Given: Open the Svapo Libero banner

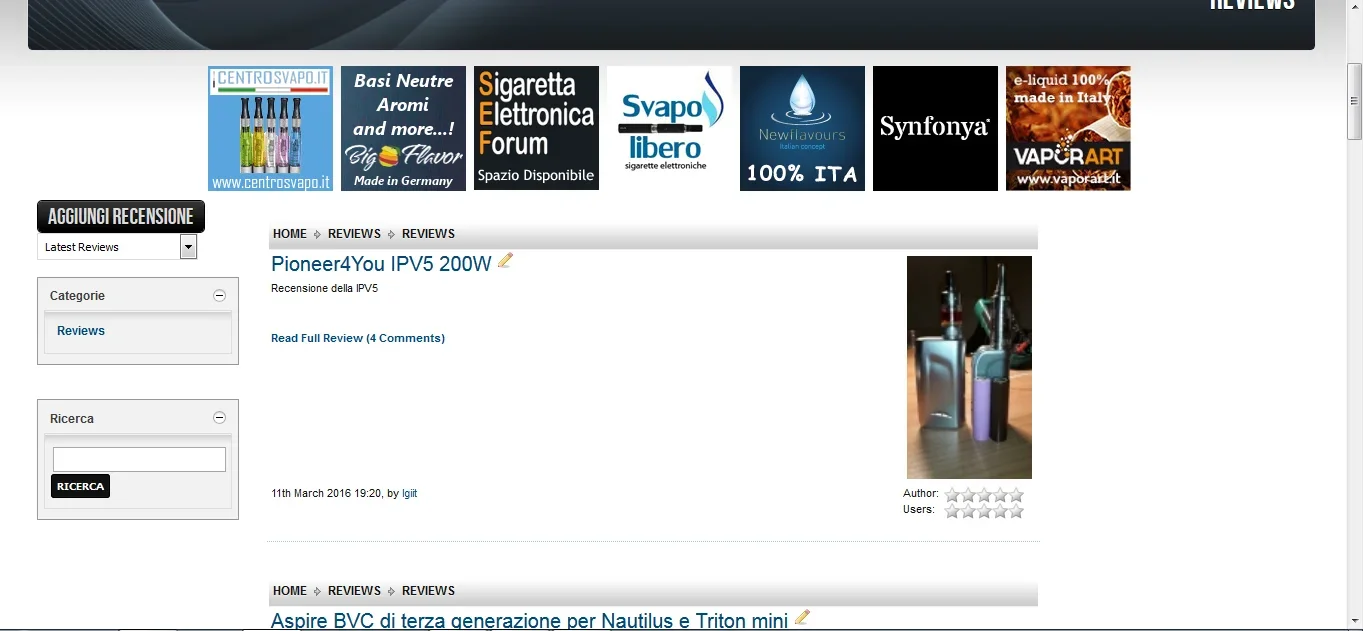Looking at the screenshot, I should point(669,128).
